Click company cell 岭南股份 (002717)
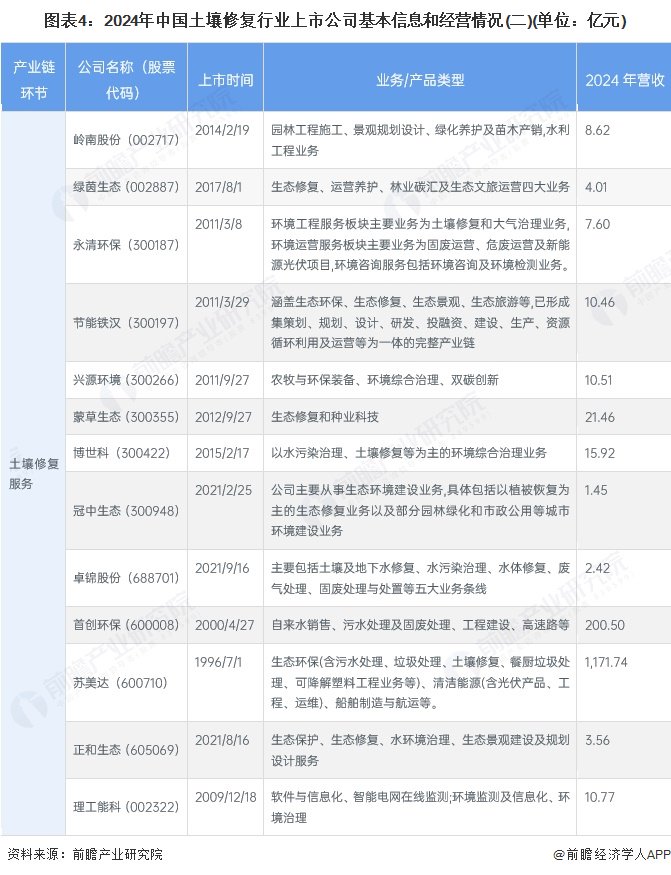 [126, 140]
